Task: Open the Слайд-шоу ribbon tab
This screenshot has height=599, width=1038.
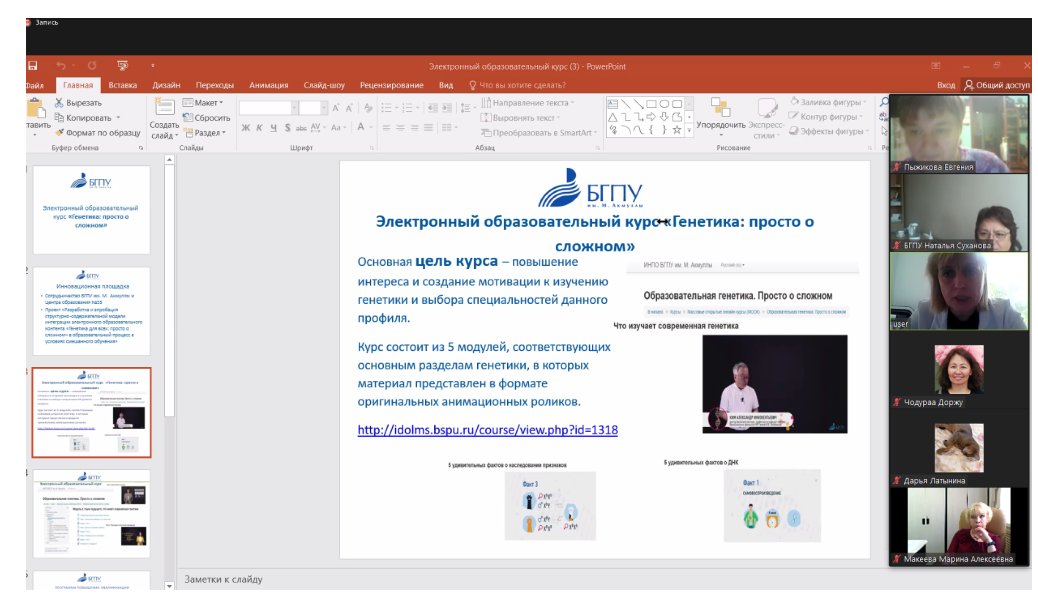Action: (324, 86)
